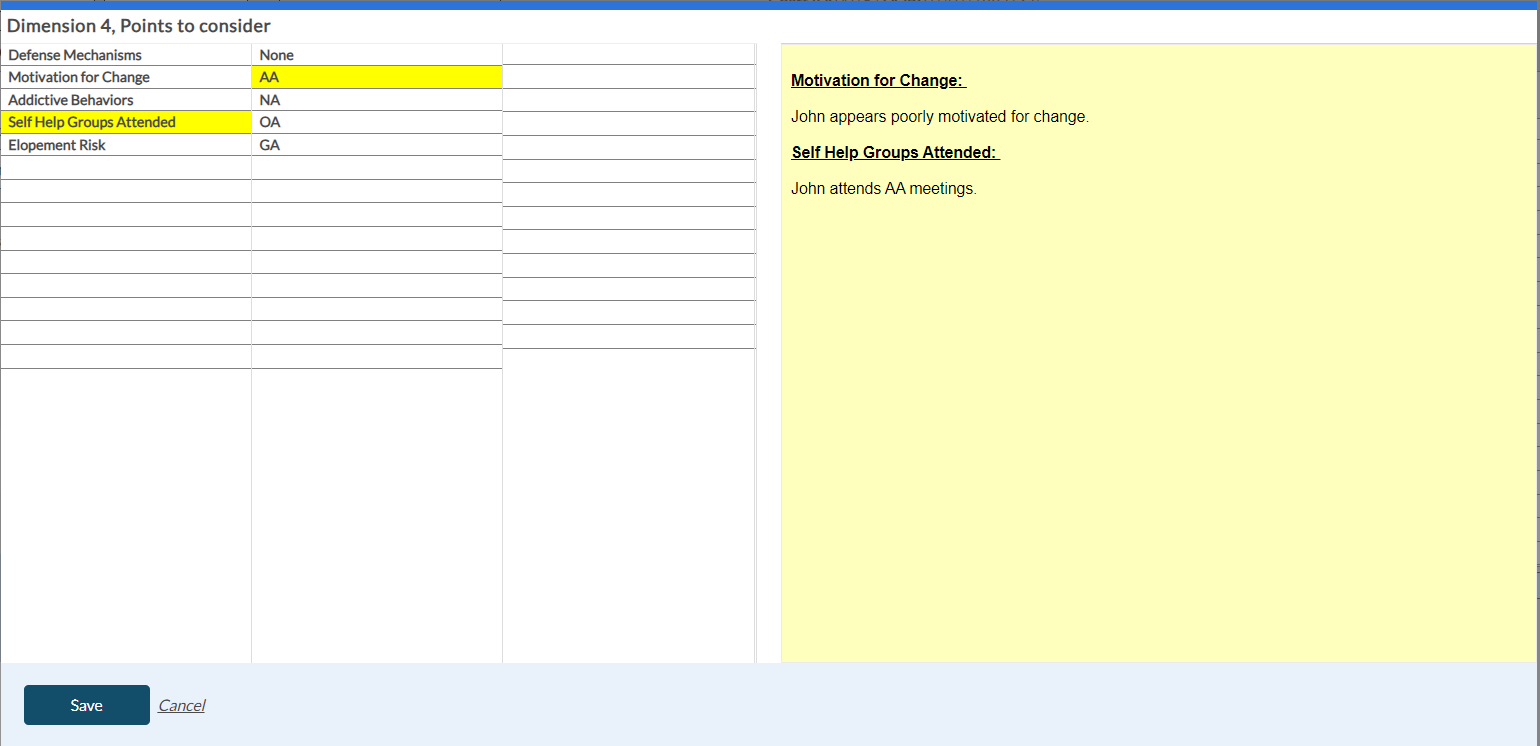Click the Cancel link
The image size is (1540, 746).
click(181, 706)
